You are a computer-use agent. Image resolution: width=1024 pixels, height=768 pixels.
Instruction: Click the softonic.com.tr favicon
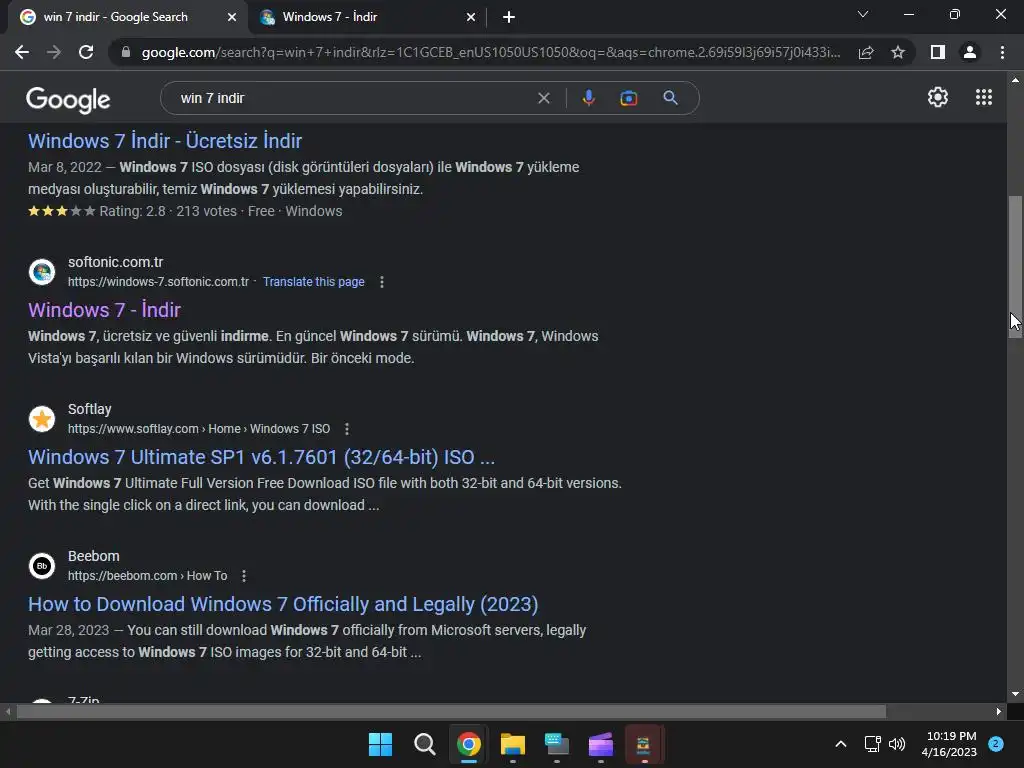click(42, 272)
